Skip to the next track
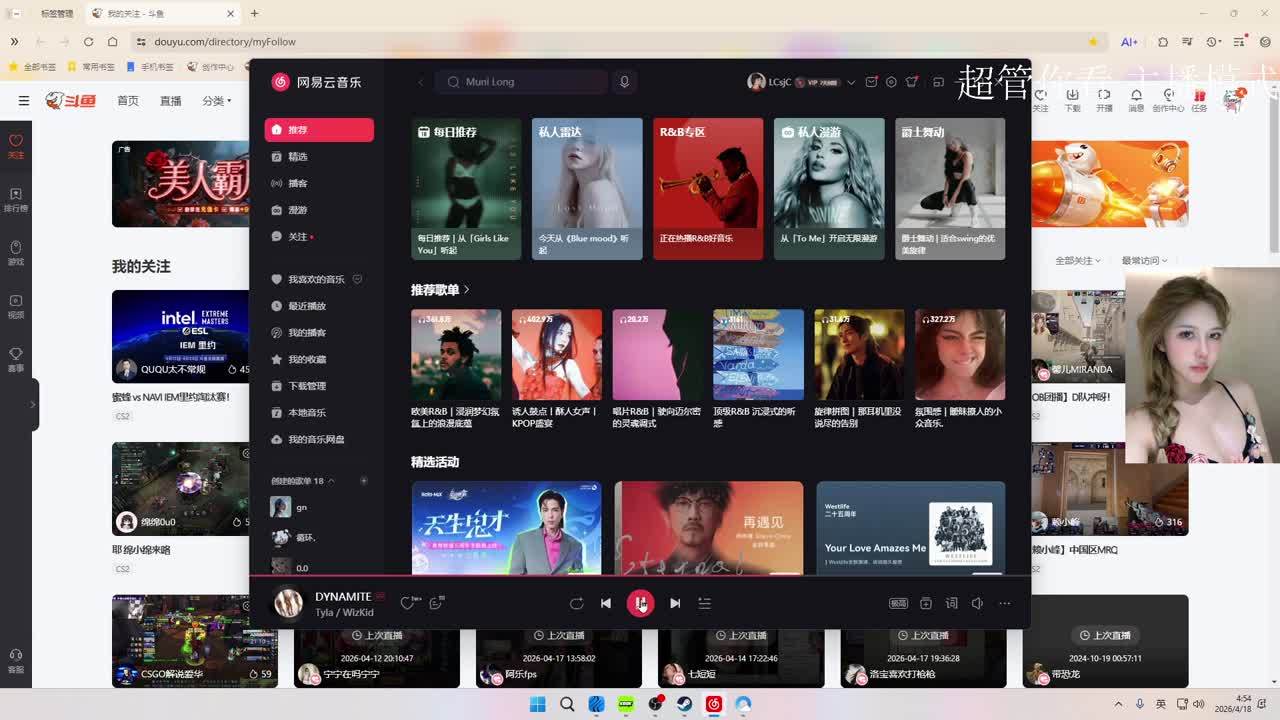This screenshot has height=720, width=1280. (x=675, y=603)
